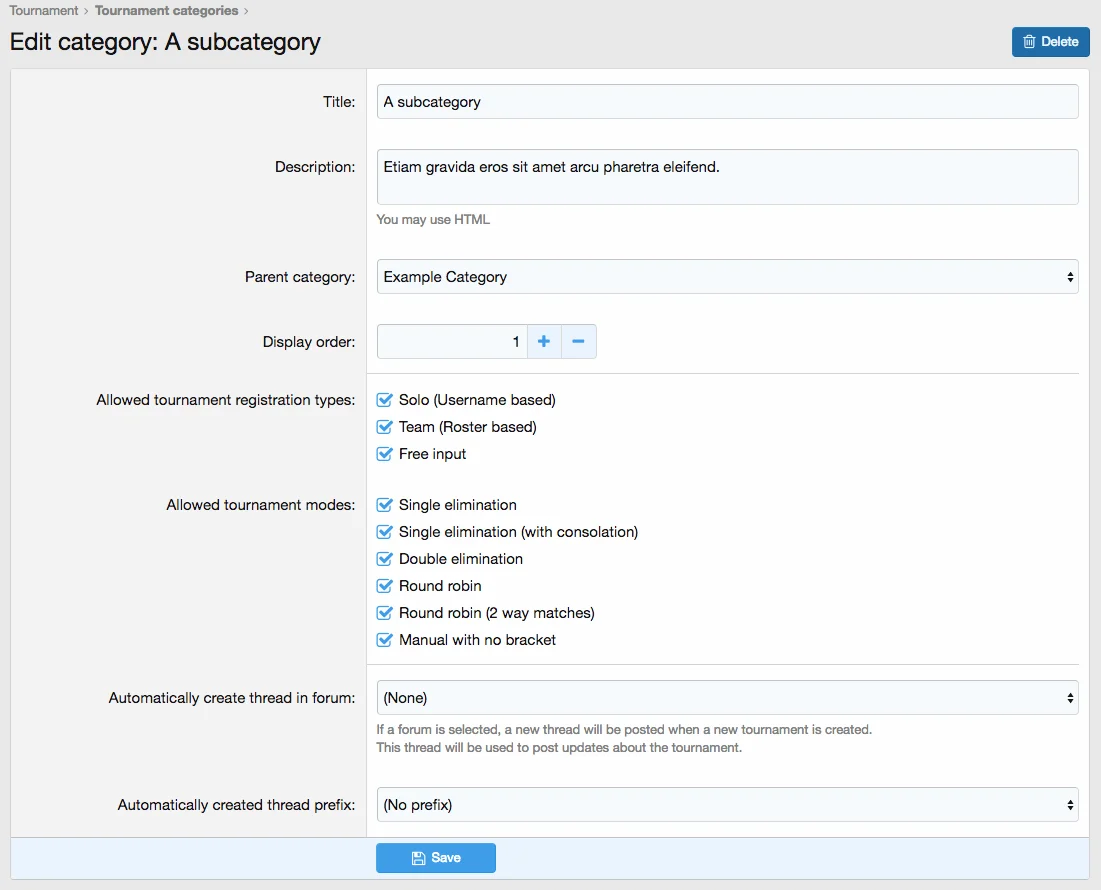Focus the Description text area
1101x890 pixels.
(727, 177)
